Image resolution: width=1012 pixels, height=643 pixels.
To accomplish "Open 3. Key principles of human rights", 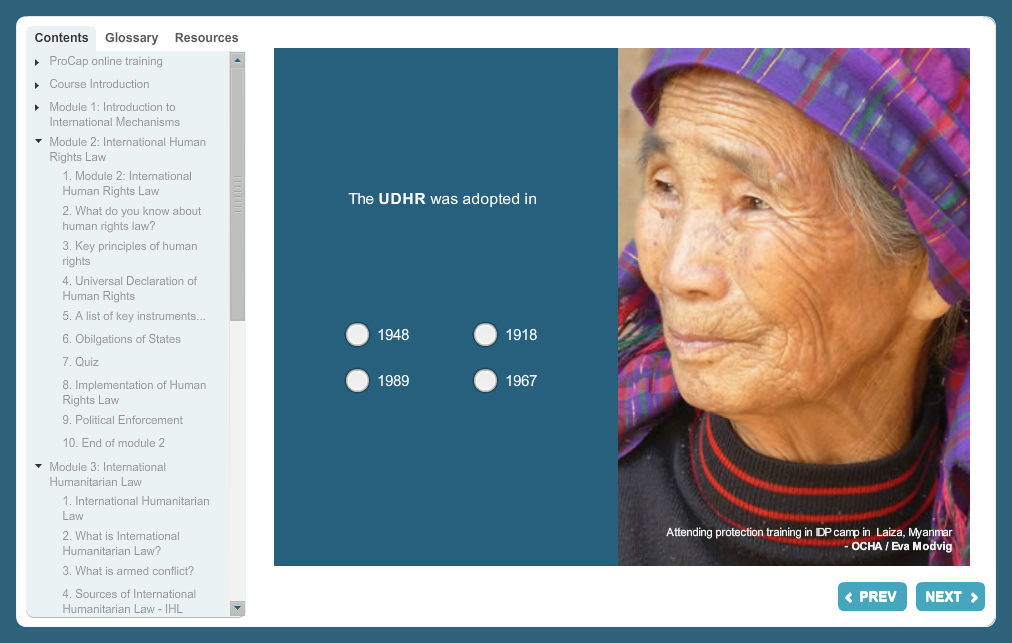I will point(130,253).
